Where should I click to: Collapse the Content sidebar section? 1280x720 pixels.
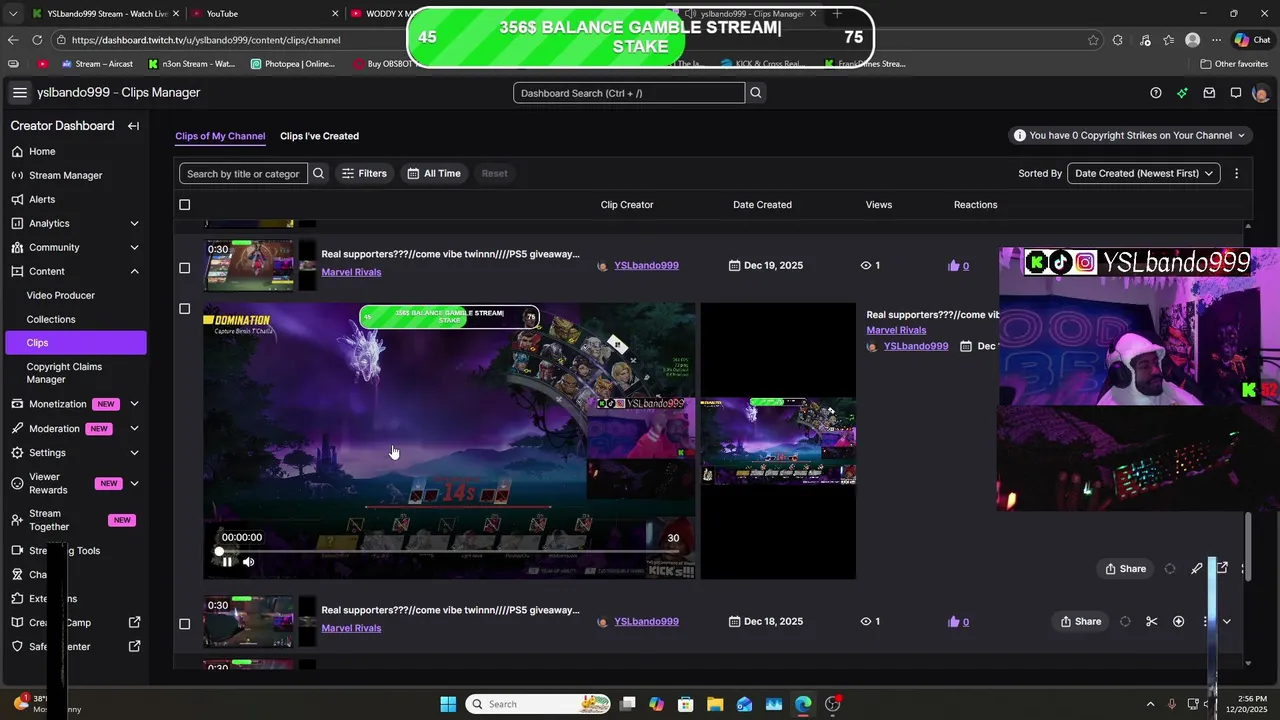(134, 271)
